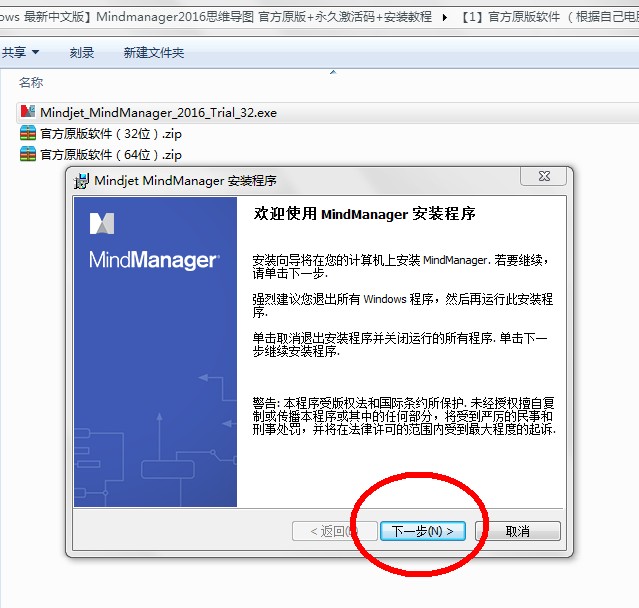The image size is (639, 608).
Task: Click the archive icon of the 64位 zip
Action: click(28, 154)
